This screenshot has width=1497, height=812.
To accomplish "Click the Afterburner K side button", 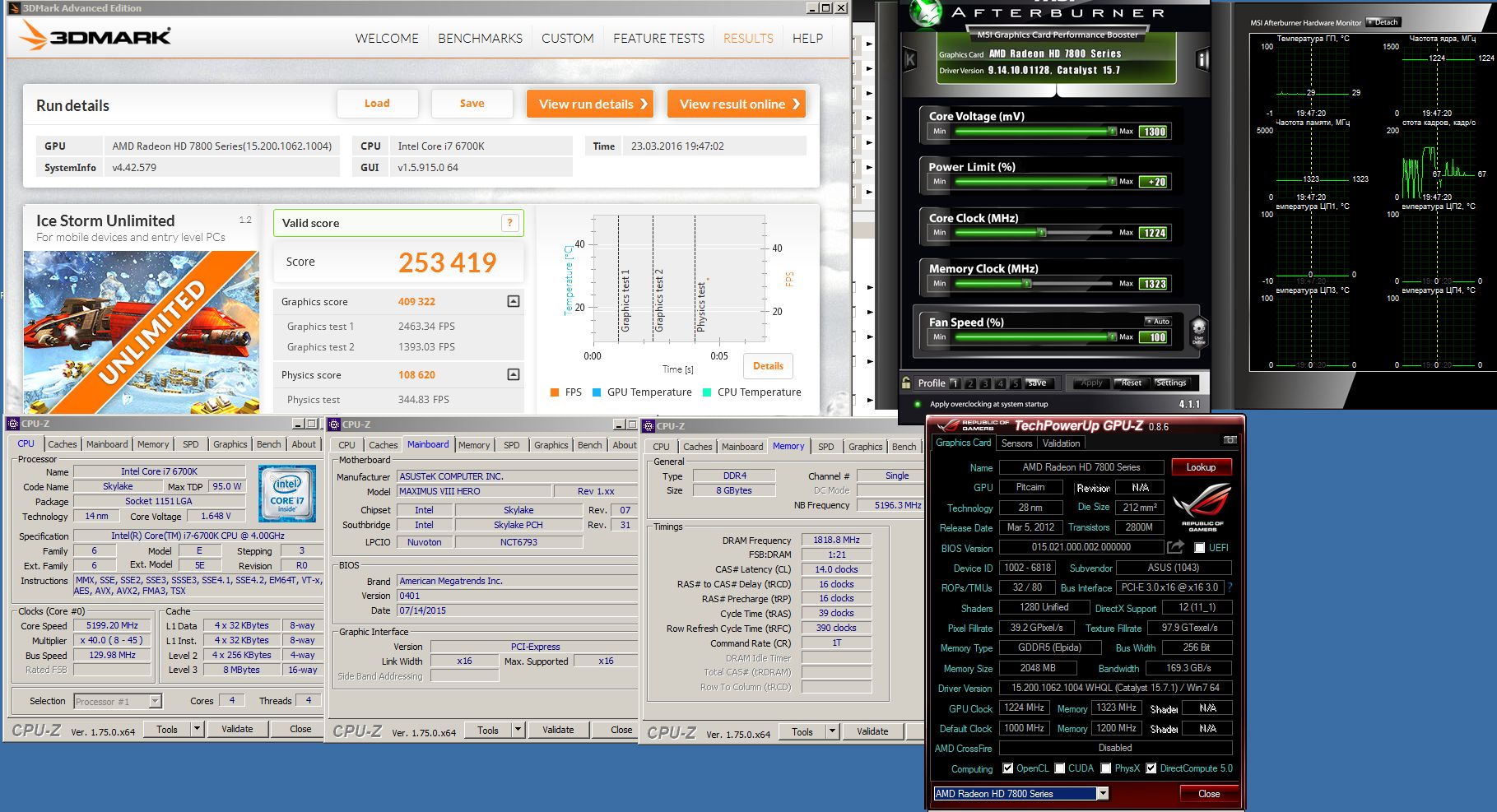I will (x=909, y=59).
